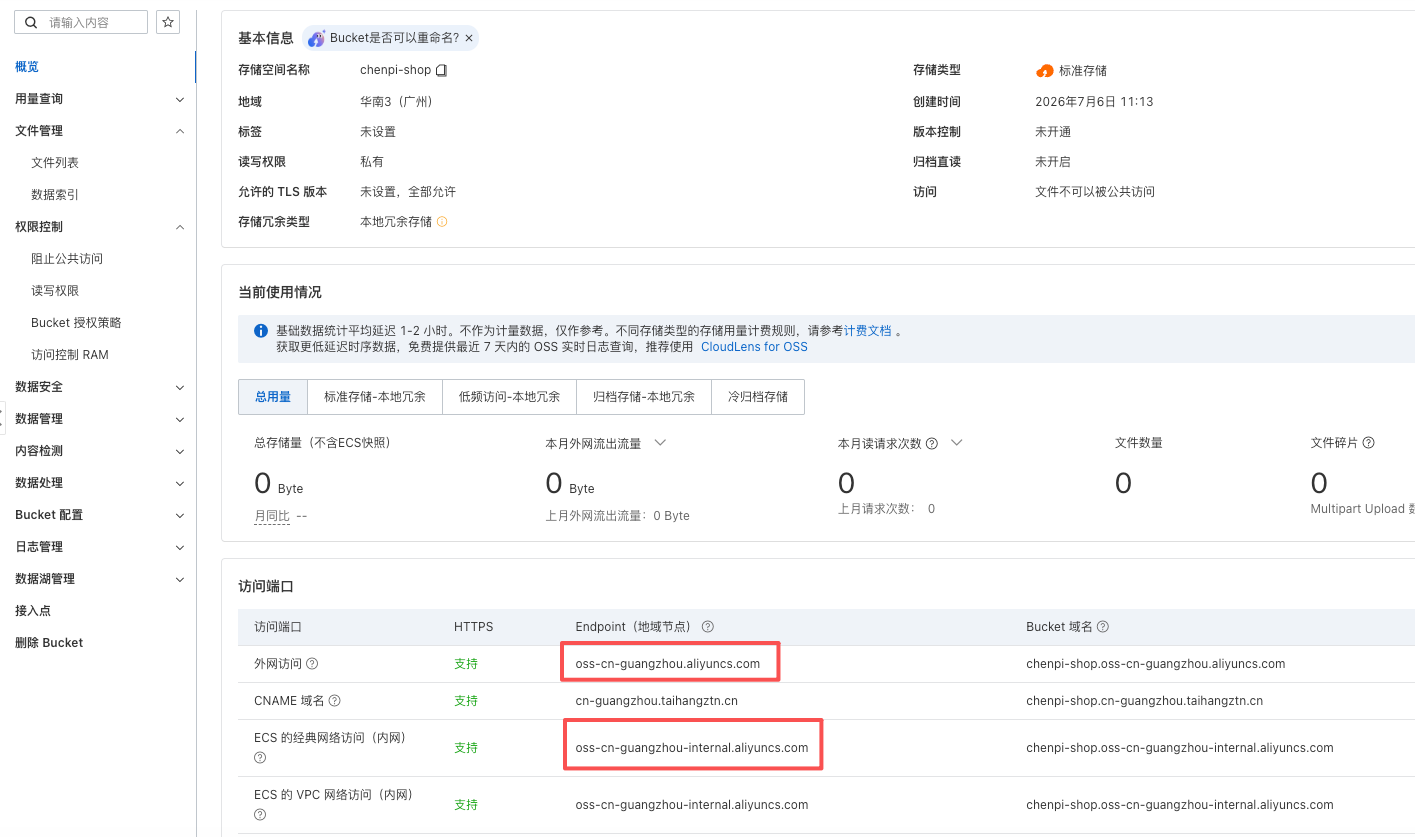
Task: Click the 未设置，全部允许 TLS value
Action: pyautogui.click(x=408, y=192)
